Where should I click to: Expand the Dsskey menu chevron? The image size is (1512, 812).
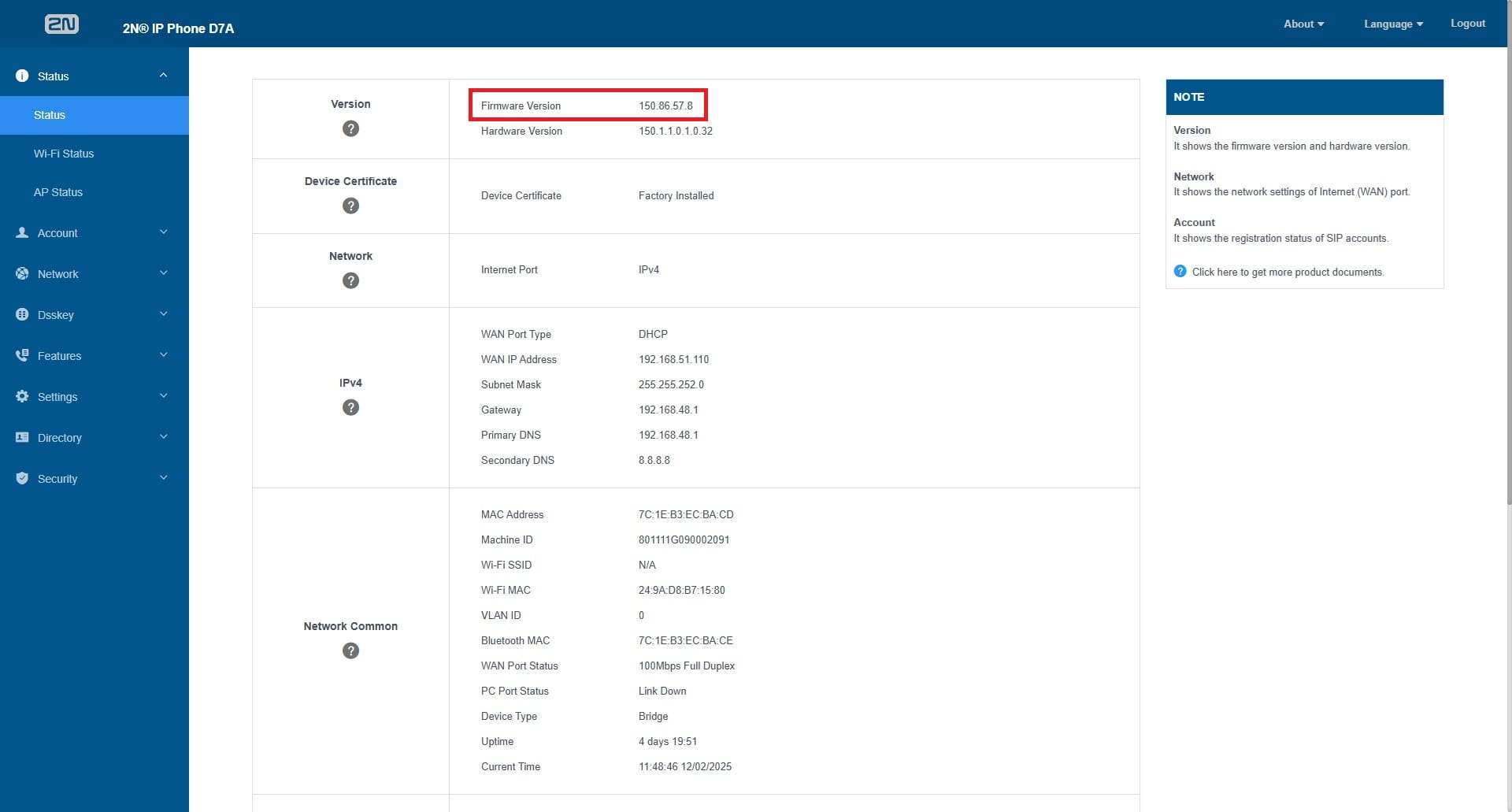(x=163, y=313)
